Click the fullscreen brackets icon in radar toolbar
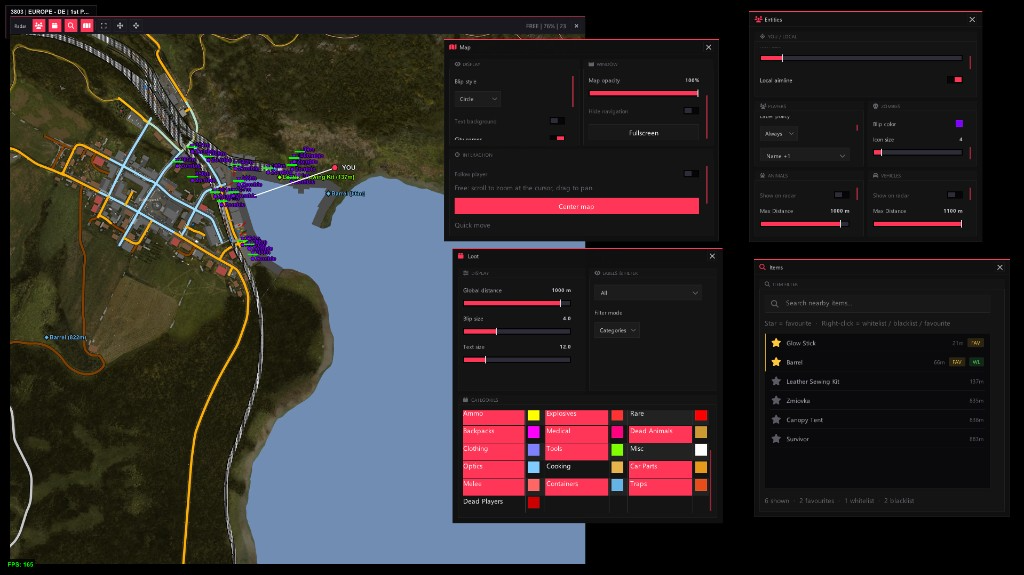 [104, 25]
